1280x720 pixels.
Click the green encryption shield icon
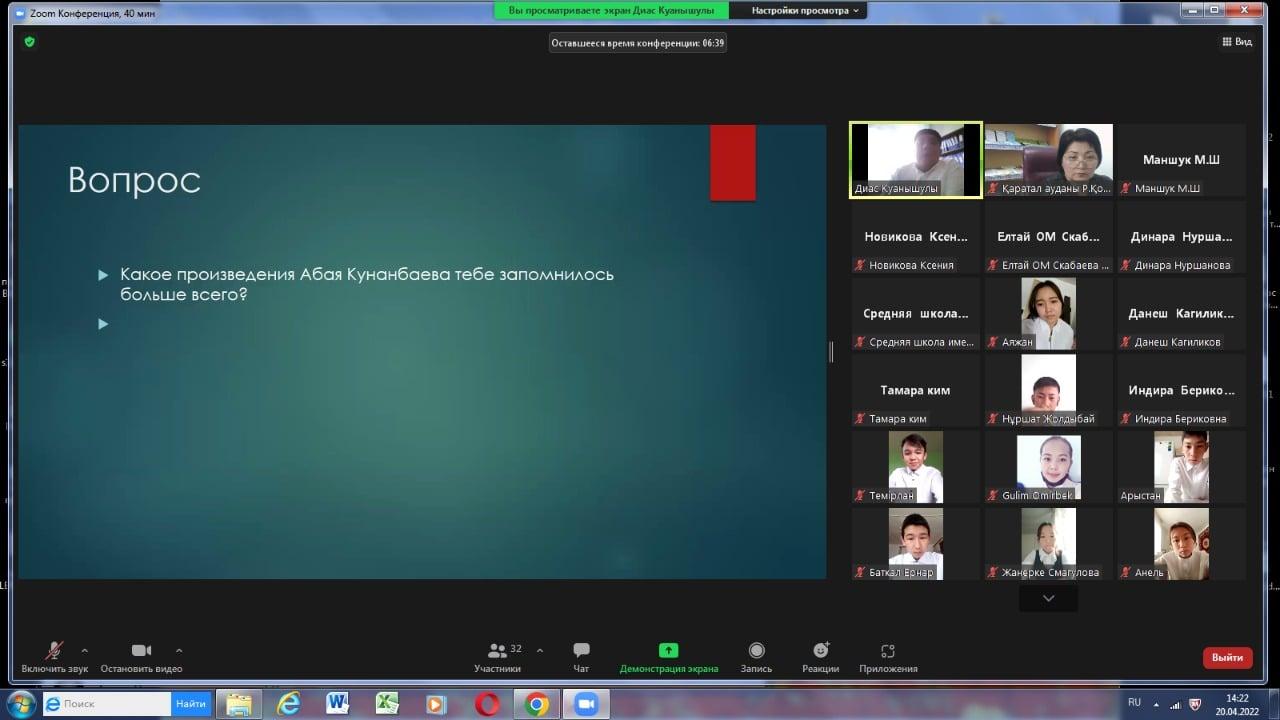point(30,42)
